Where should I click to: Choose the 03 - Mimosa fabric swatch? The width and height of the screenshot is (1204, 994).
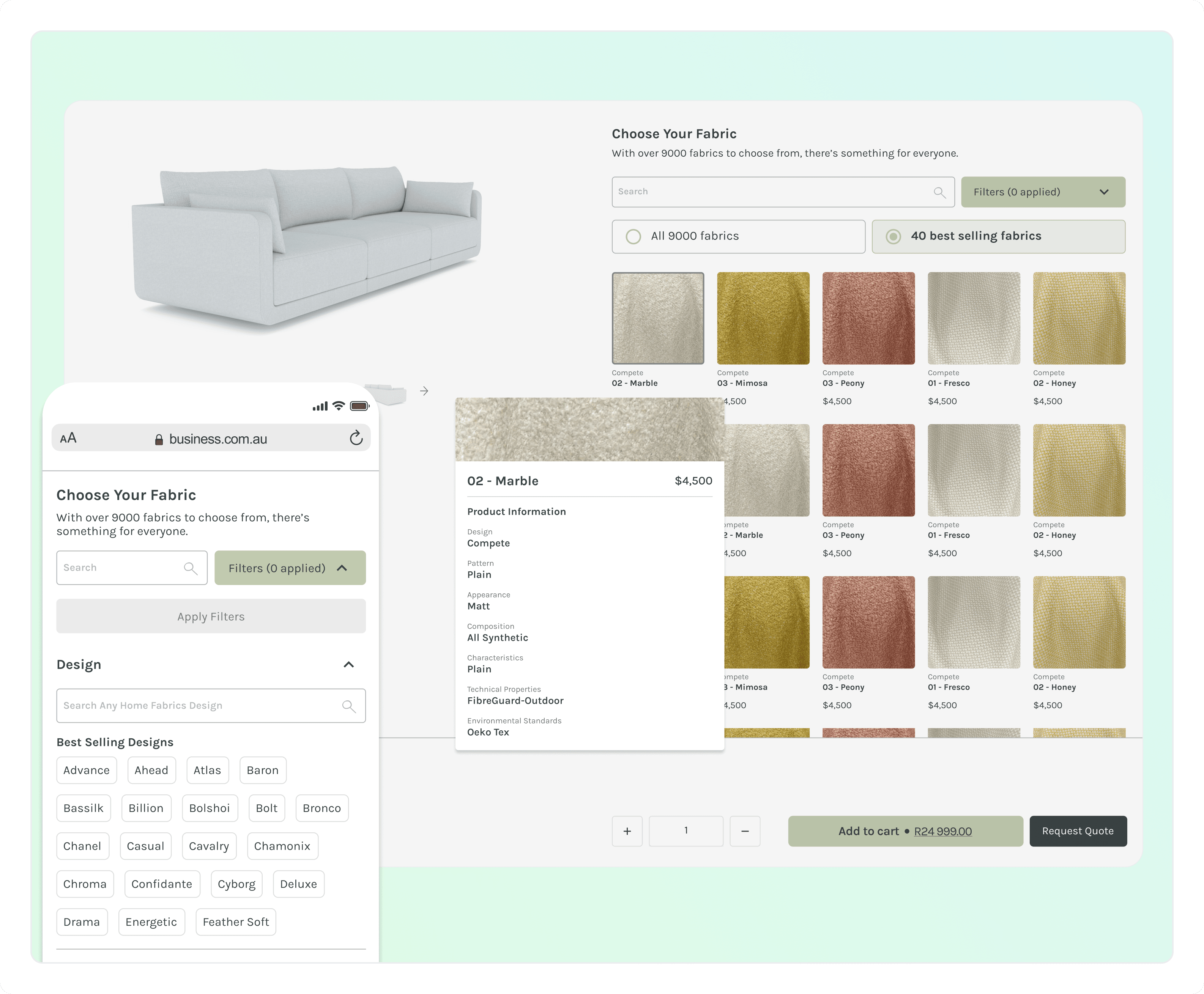tap(763, 318)
